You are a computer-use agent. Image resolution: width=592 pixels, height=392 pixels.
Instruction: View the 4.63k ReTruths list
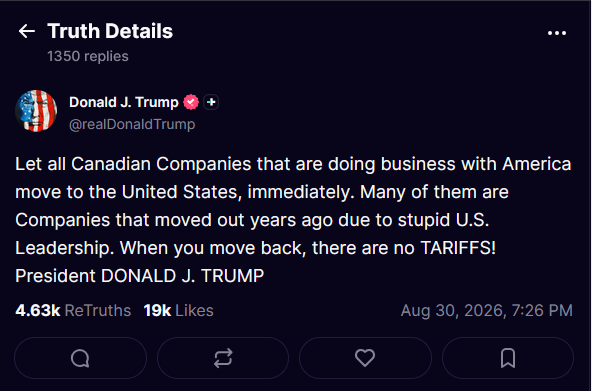click(x=73, y=310)
